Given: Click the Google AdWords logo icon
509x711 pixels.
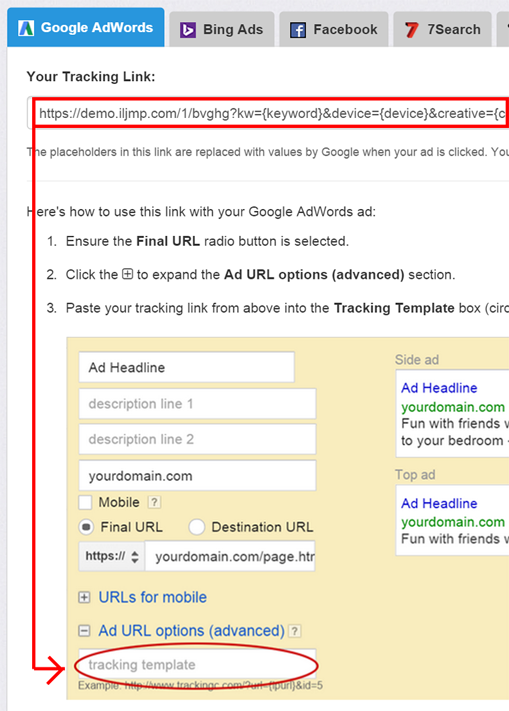Looking at the screenshot, I should pyautogui.click(x=26, y=28).
